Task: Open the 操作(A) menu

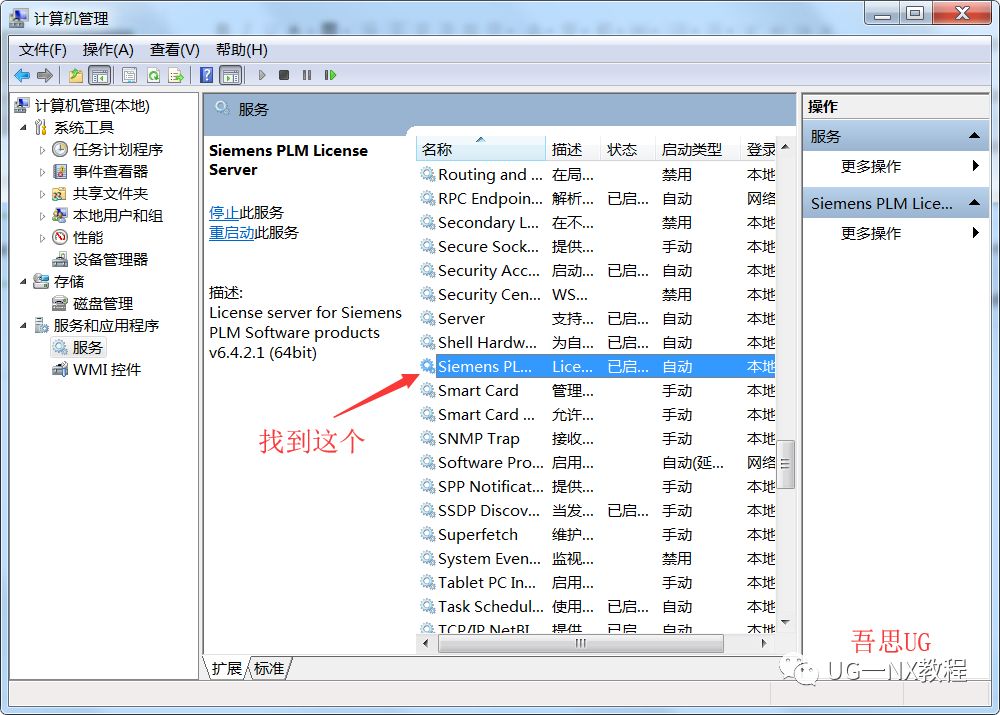Action: [108, 50]
